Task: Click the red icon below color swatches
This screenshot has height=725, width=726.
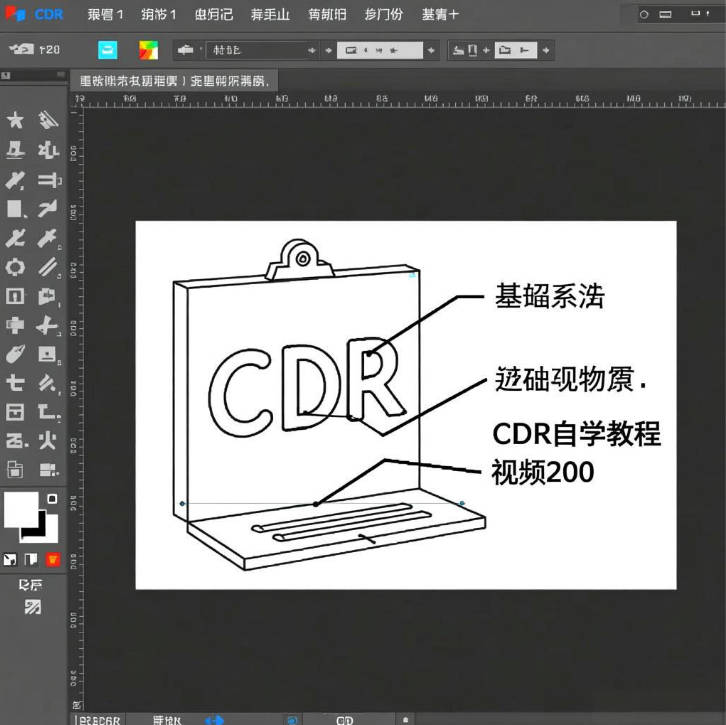Action: 53,559
